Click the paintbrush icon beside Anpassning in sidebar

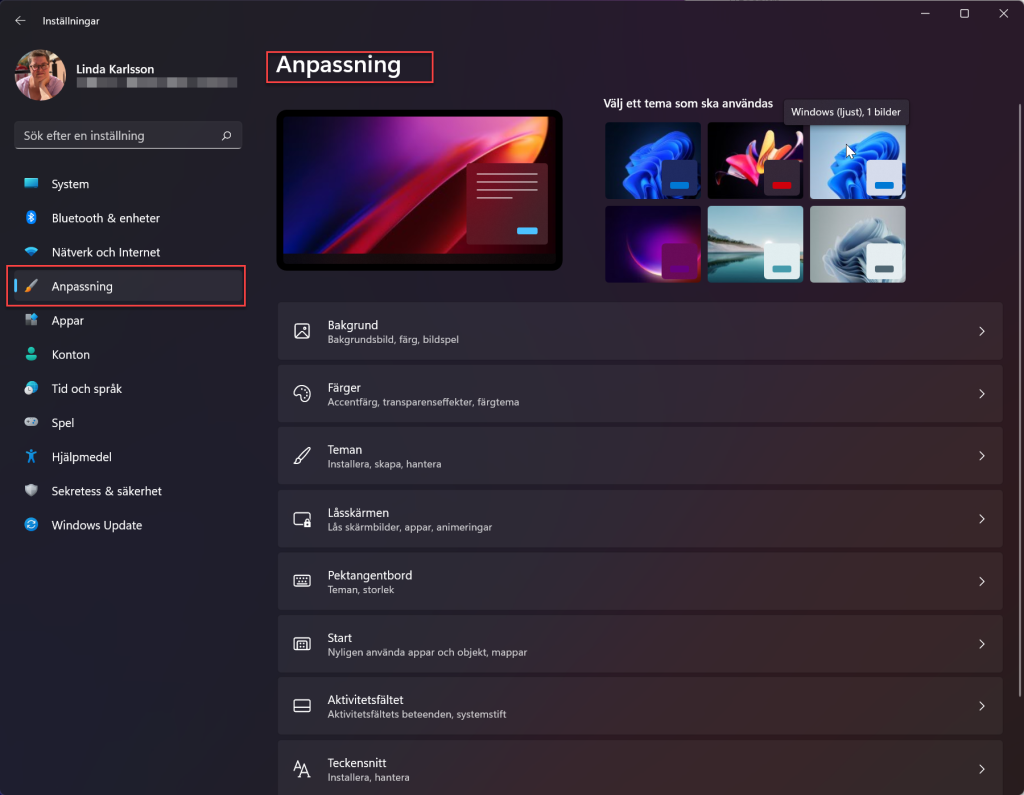pos(31,286)
